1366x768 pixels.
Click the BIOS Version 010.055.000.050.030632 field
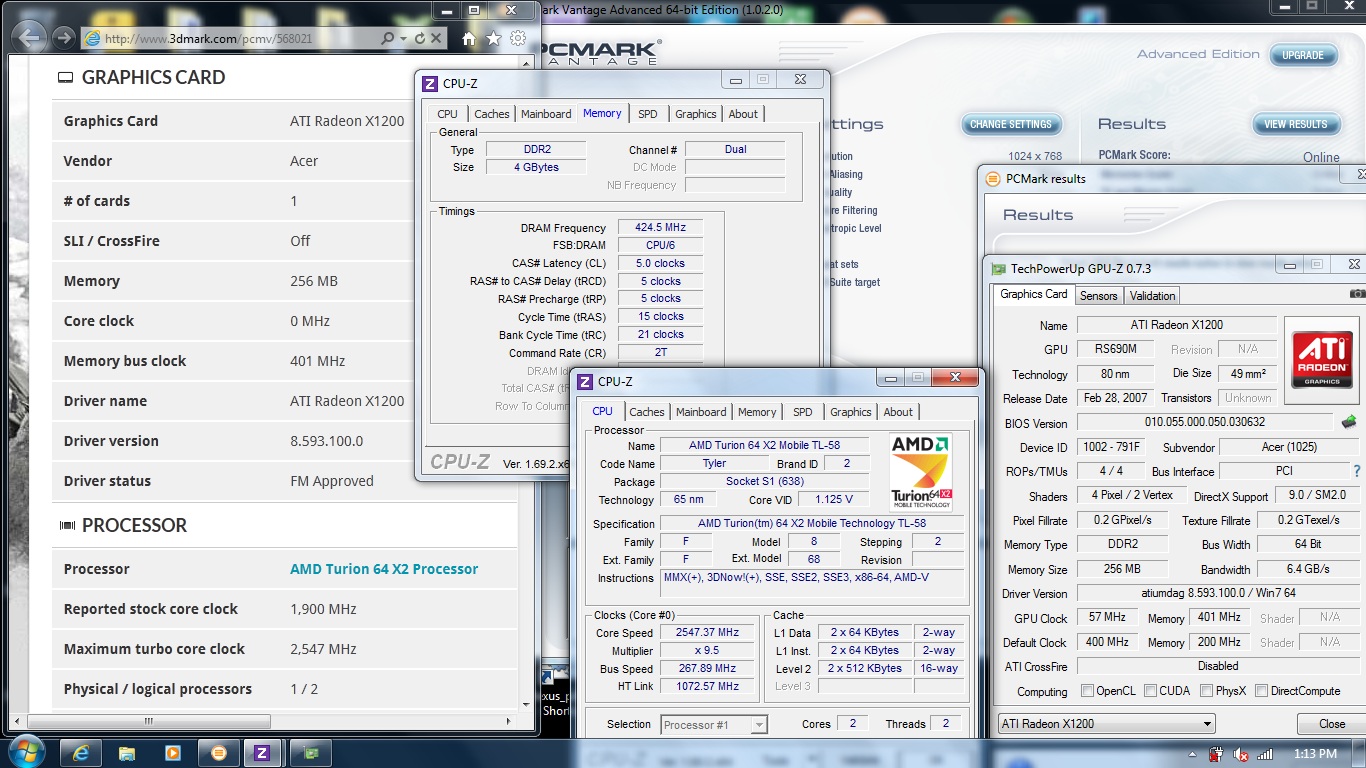[x=1205, y=422]
